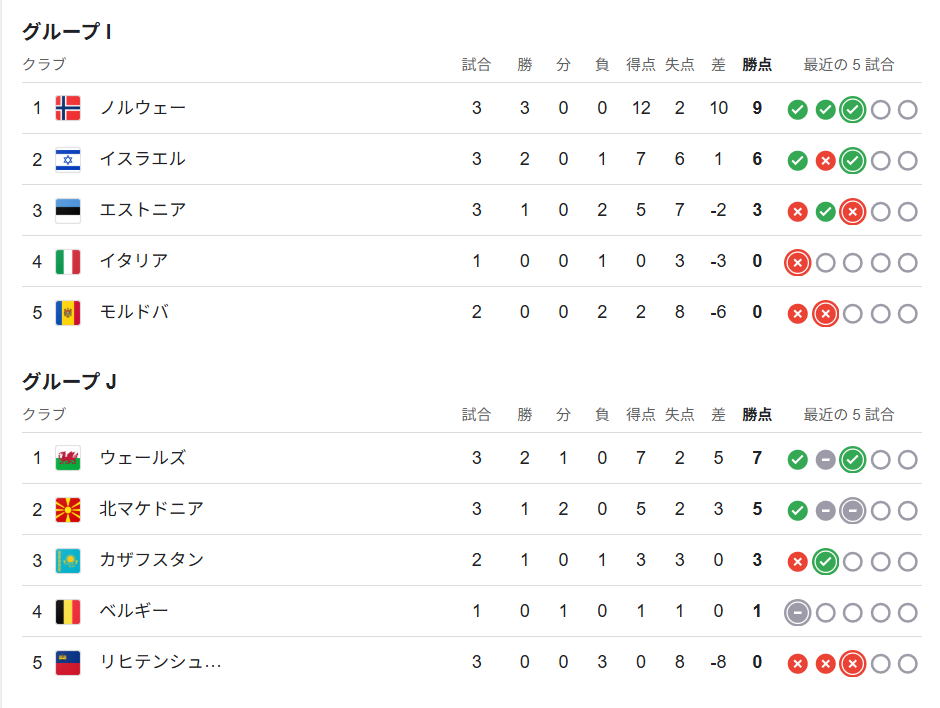The image size is (940, 708).
Task: Click the グループ J heading
Action: [x=70, y=381]
